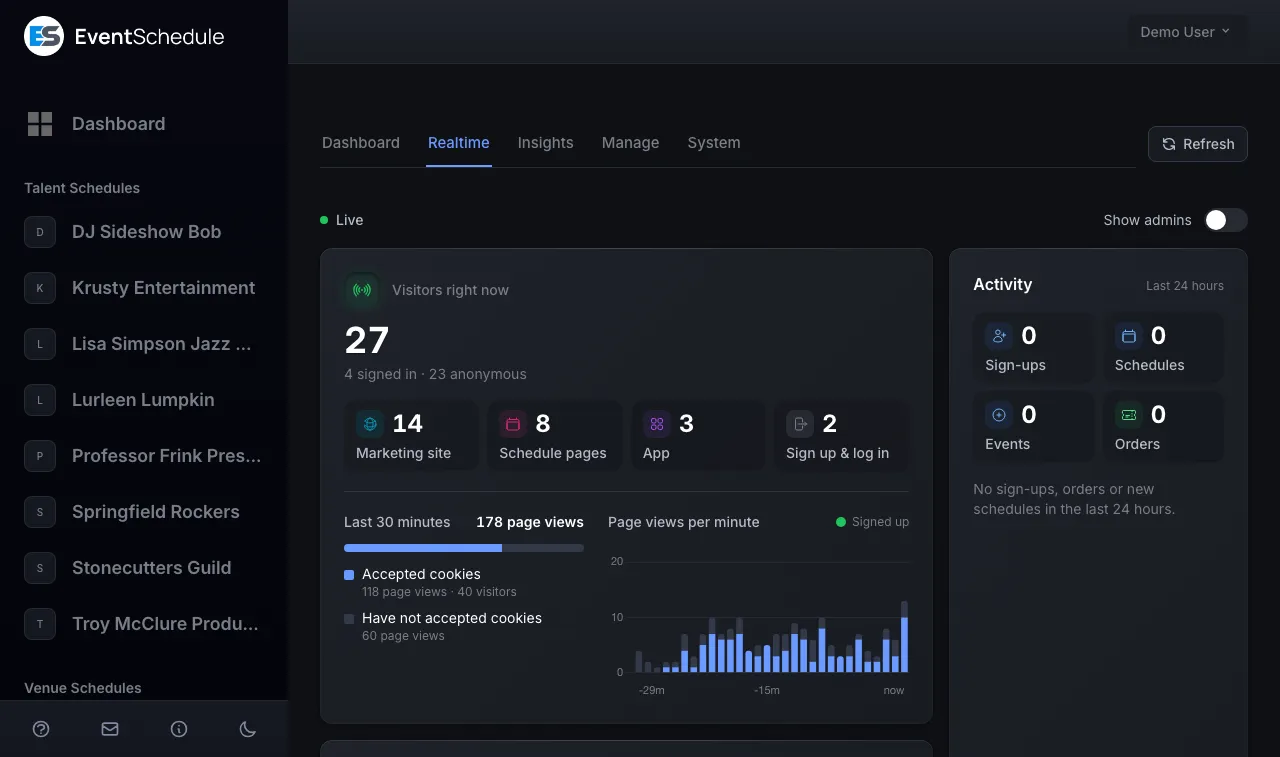
Task: Click the Marketing site globe icon
Action: 370,424
